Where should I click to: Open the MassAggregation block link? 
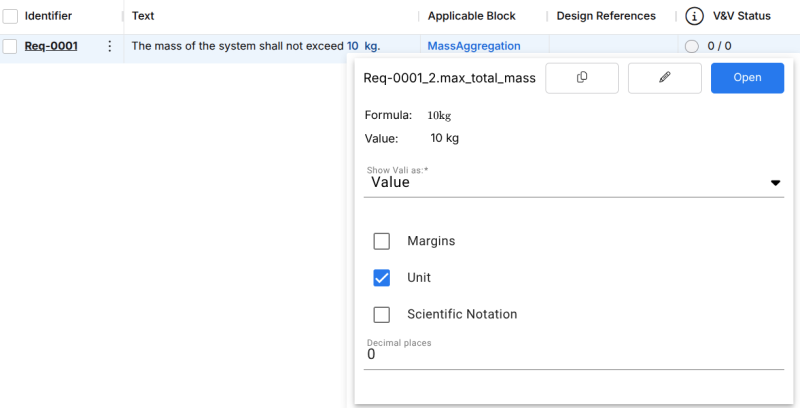(474, 46)
